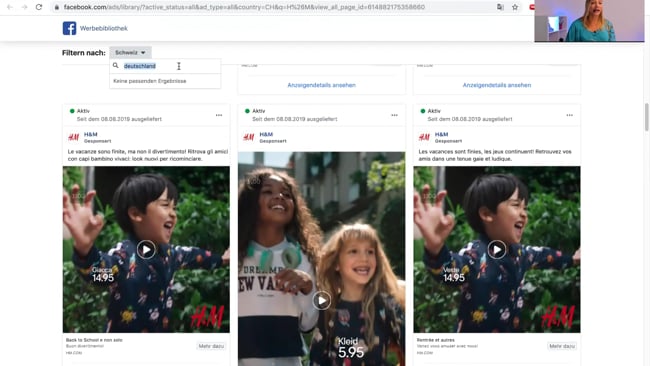650x366 pixels.
Task: Click 'Rentrée et autres' headline
Action: (436, 340)
